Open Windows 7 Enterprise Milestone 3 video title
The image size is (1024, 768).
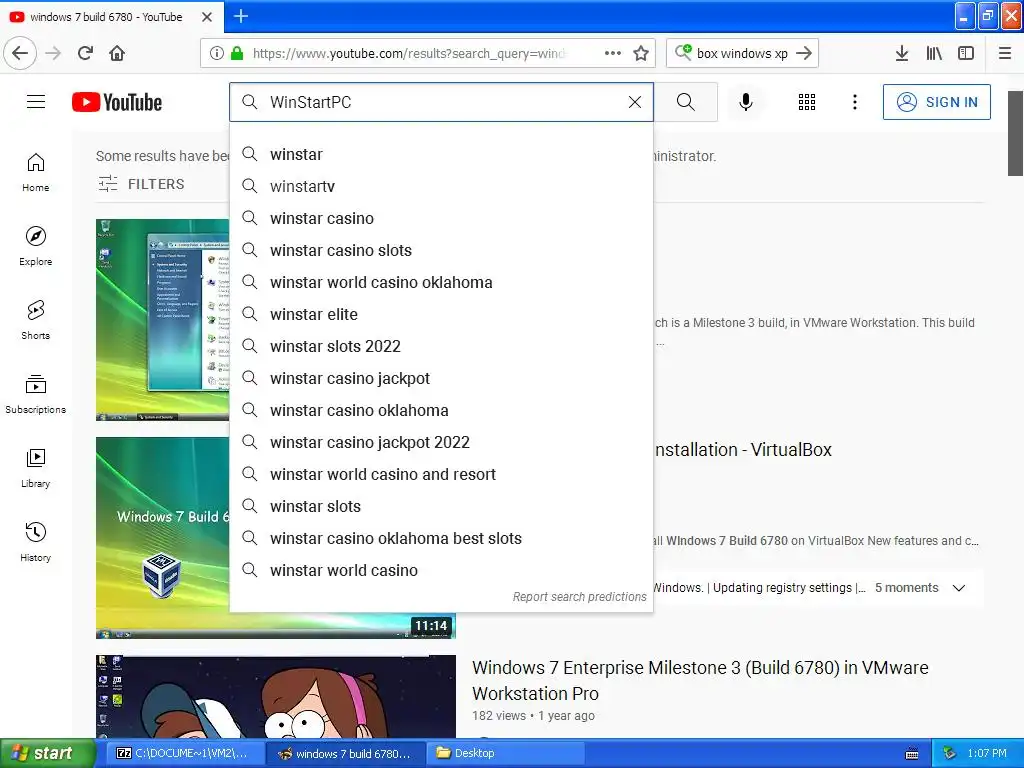pyautogui.click(x=700, y=680)
